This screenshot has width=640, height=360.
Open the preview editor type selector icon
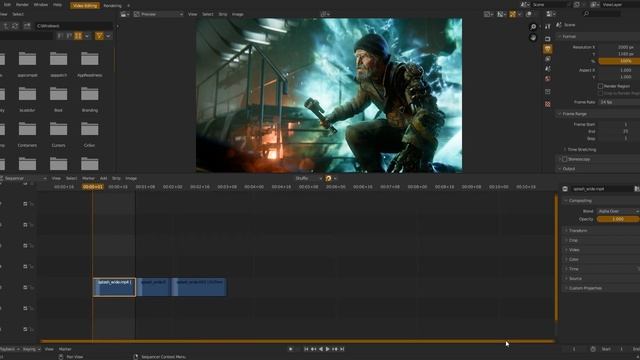pos(124,14)
